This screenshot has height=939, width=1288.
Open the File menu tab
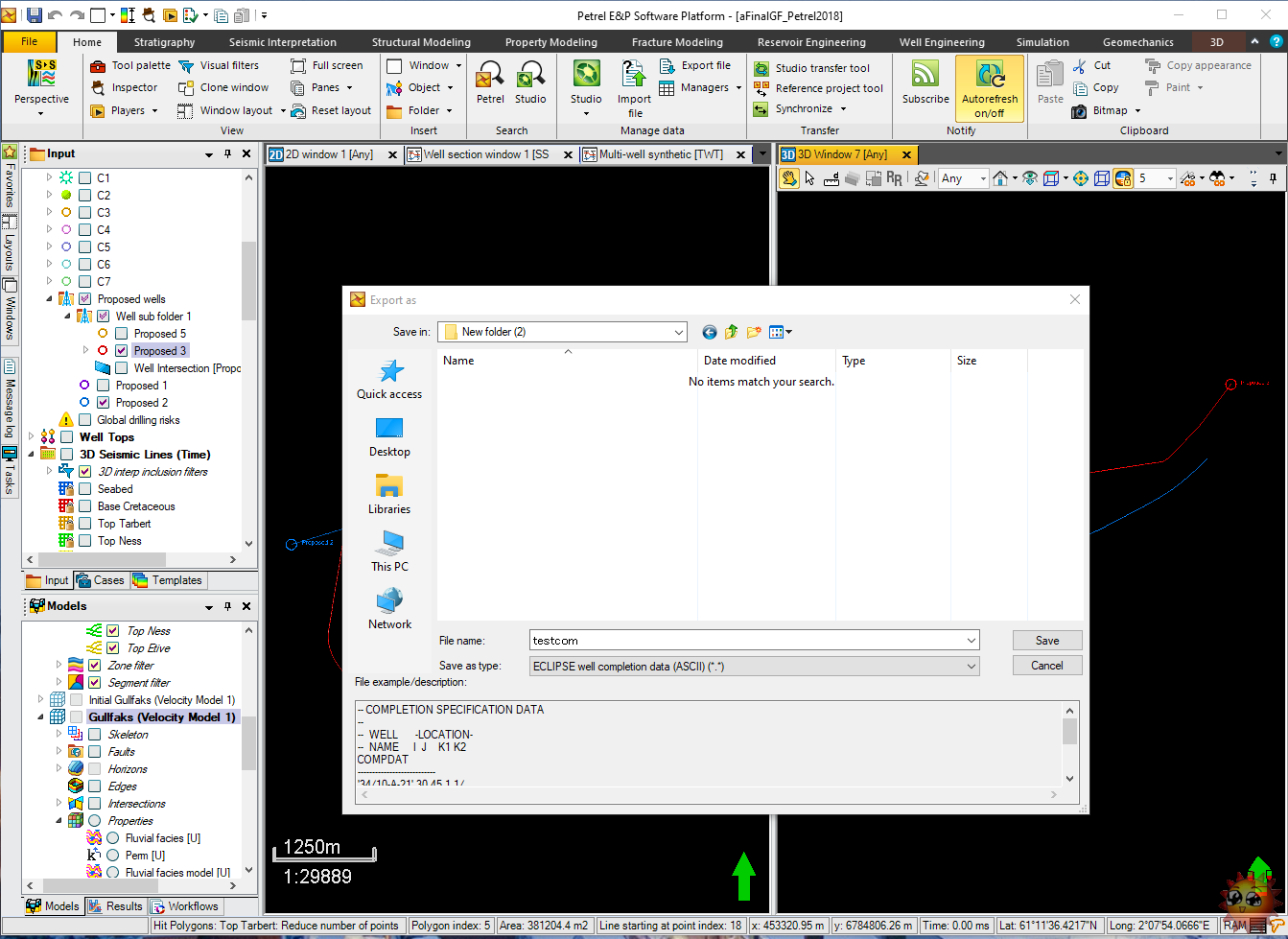pos(29,42)
